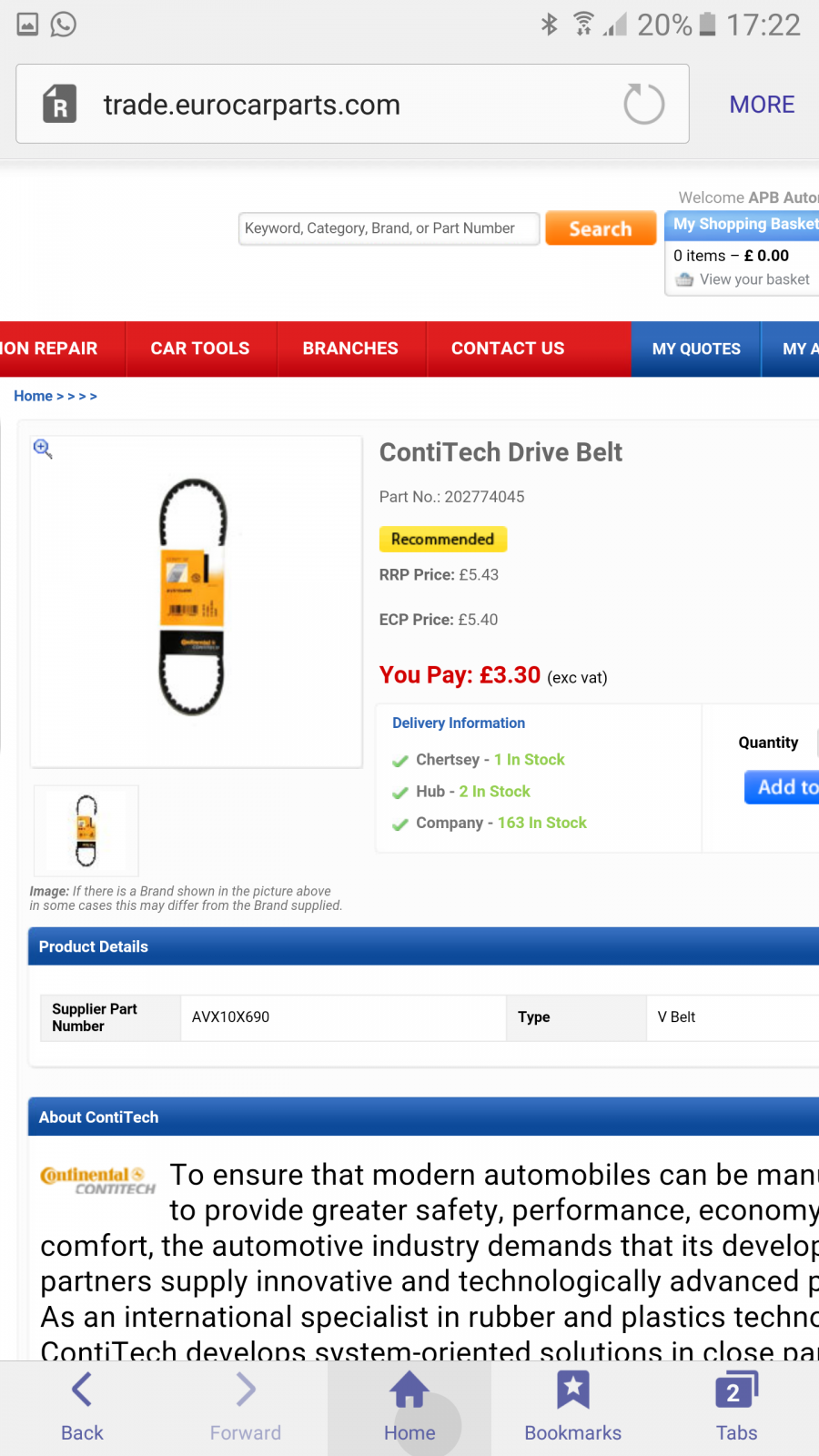Viewport: 819px width, 1456px height.
Task: Click the 0 items £0.00 basket total
Action: (x=731, y=256)
